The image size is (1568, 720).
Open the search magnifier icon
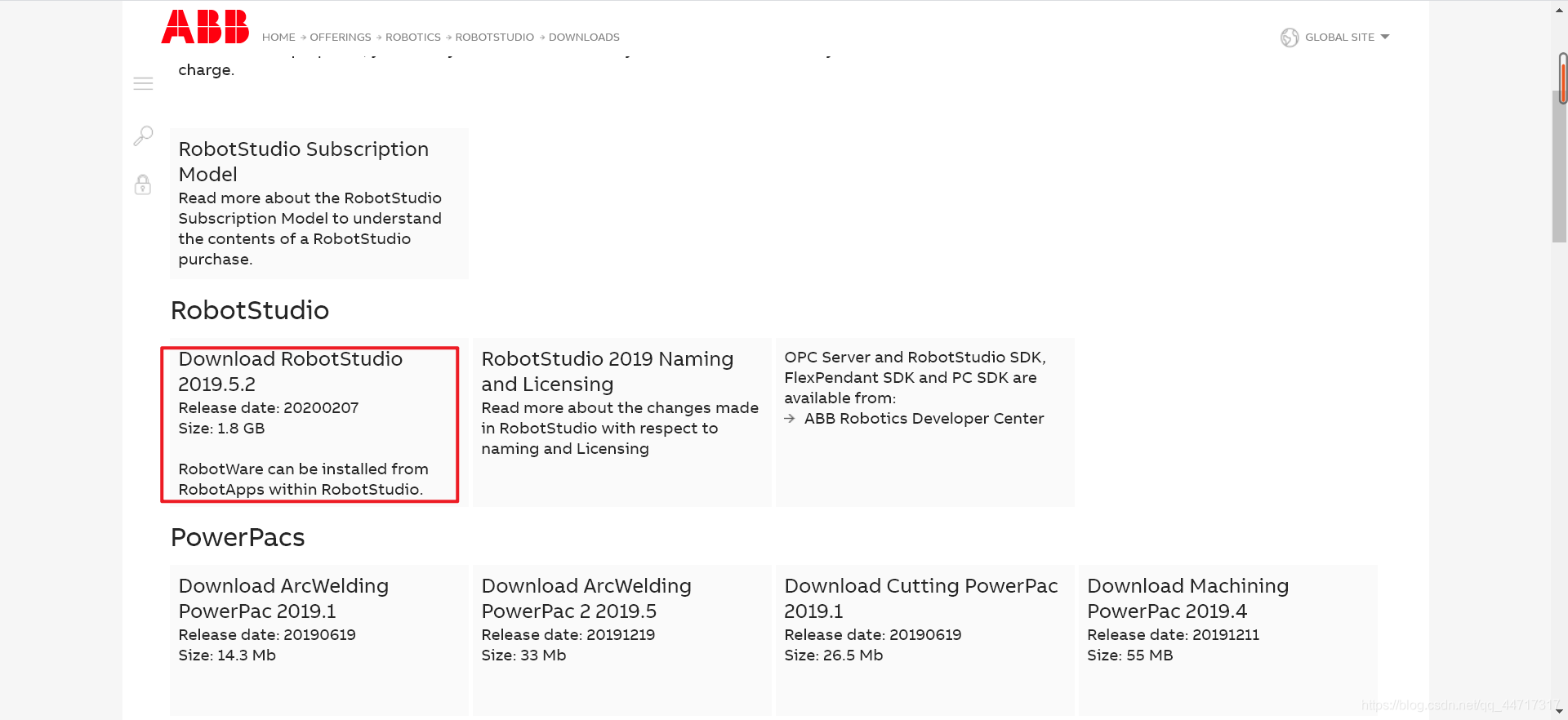click(x=143, y=136)
